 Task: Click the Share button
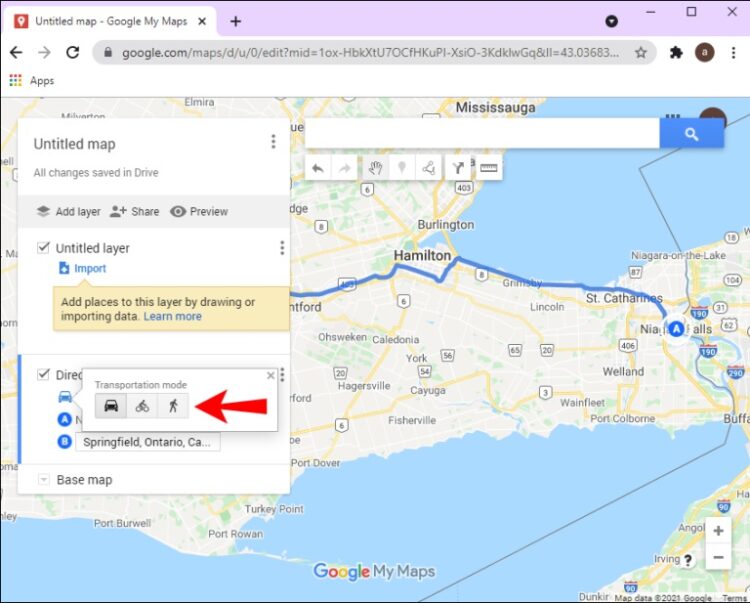[x=134, y=211]
